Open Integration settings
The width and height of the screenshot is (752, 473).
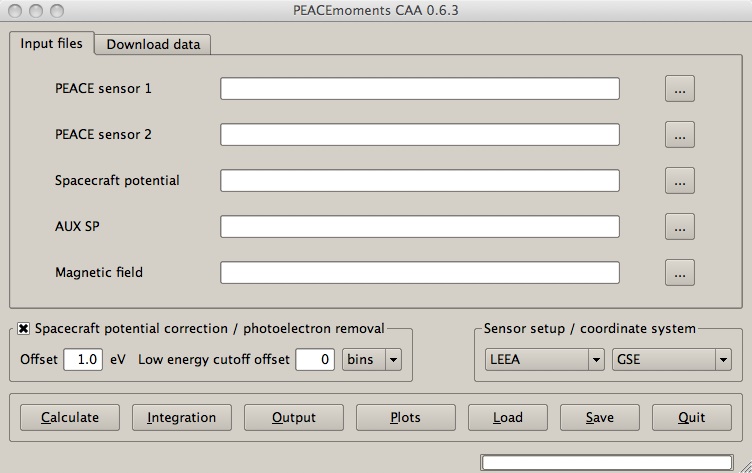tap(182, 417)
